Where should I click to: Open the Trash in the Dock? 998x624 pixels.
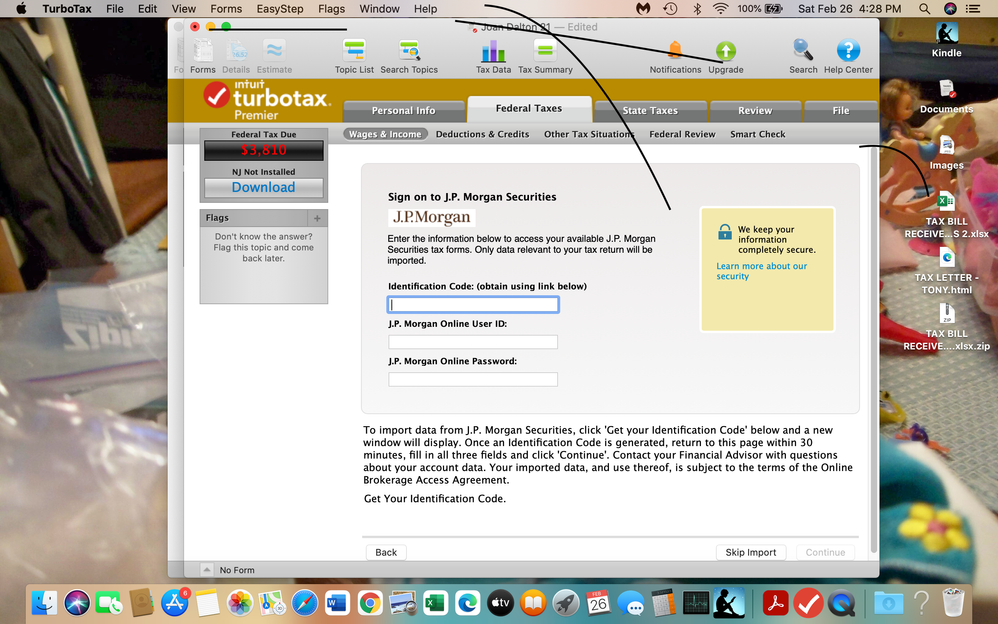[x=953, y=602]
